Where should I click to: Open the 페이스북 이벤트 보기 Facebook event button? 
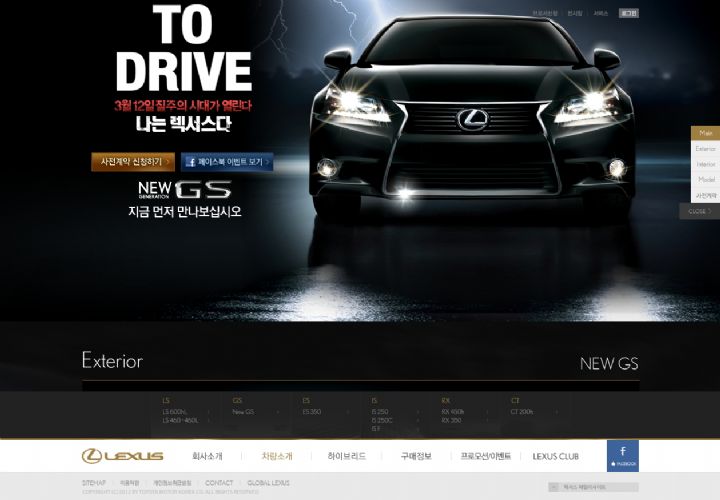227,161
